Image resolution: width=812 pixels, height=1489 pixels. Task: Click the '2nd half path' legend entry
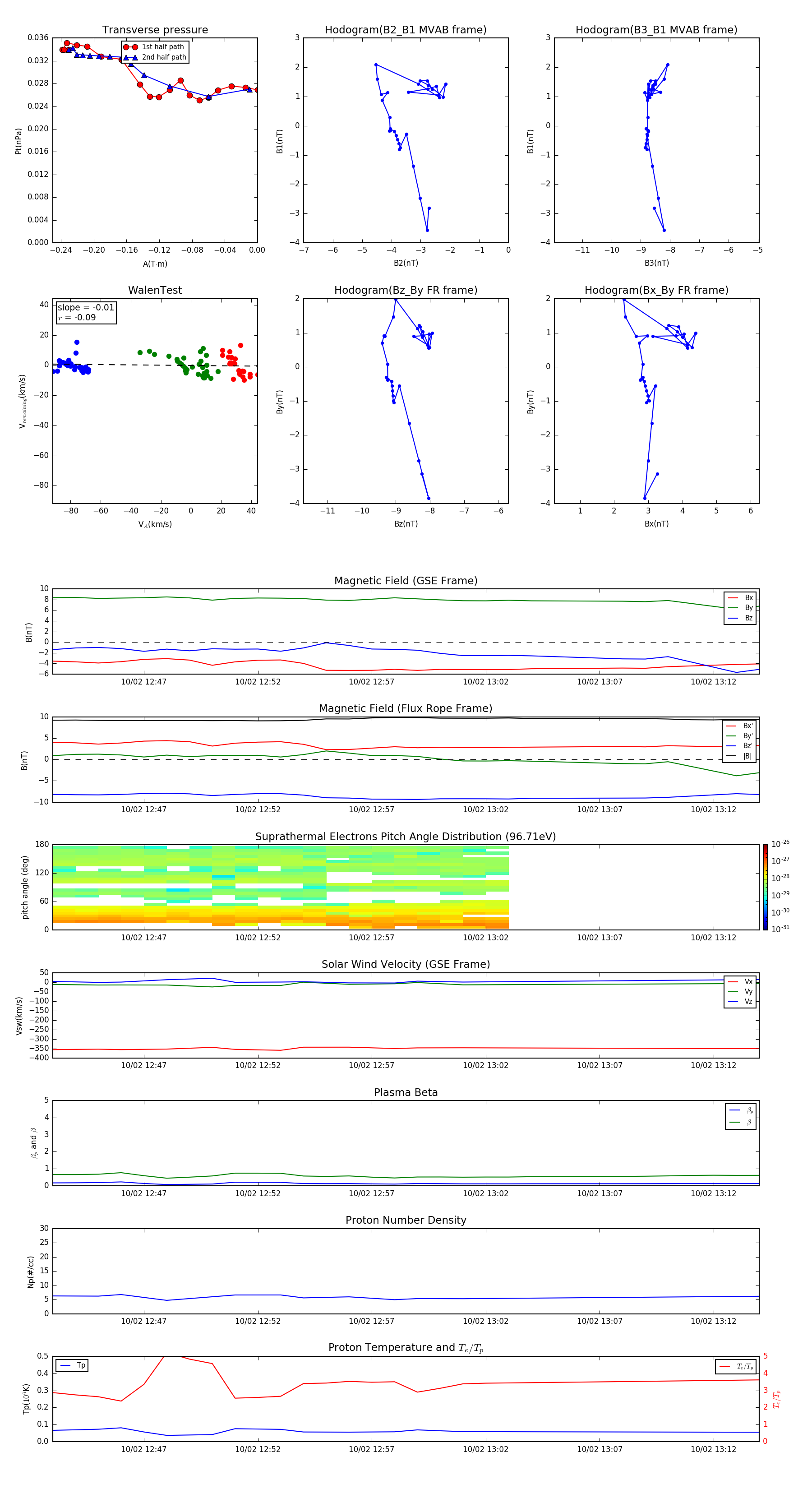pyautogui.click(x=155, y=57)
